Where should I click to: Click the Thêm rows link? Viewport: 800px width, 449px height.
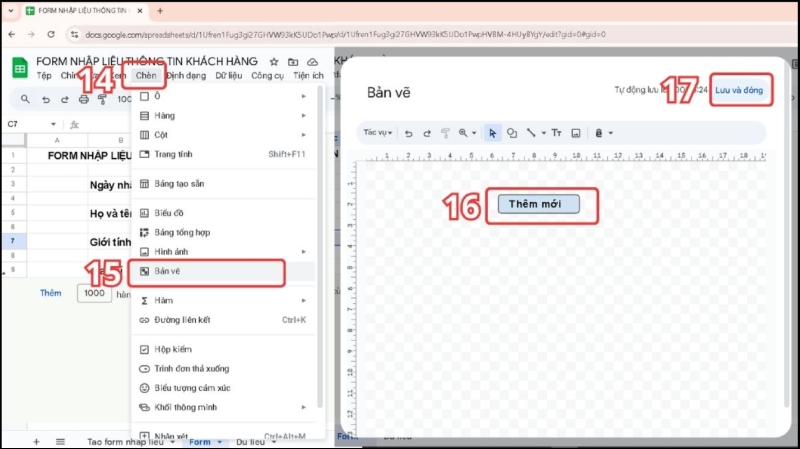click(51, 293)
